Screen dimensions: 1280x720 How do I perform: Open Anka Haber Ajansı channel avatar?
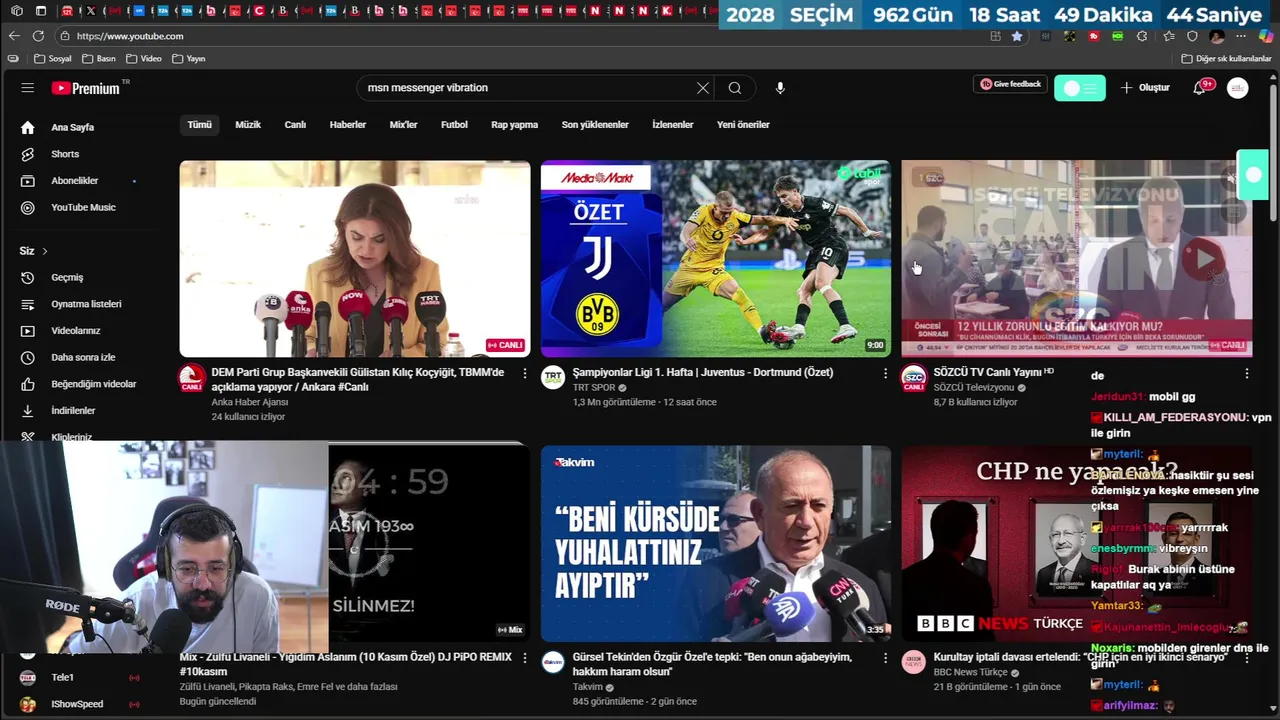tap(192, 378)
